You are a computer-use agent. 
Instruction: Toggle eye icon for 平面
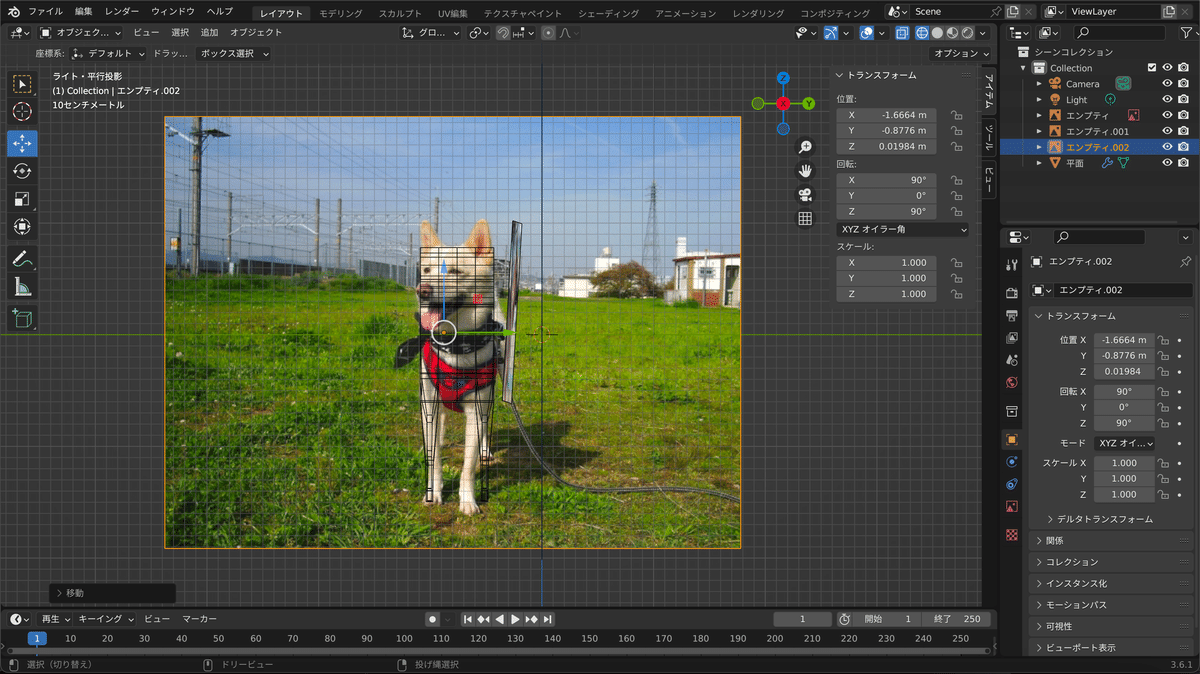point(1167,163)
